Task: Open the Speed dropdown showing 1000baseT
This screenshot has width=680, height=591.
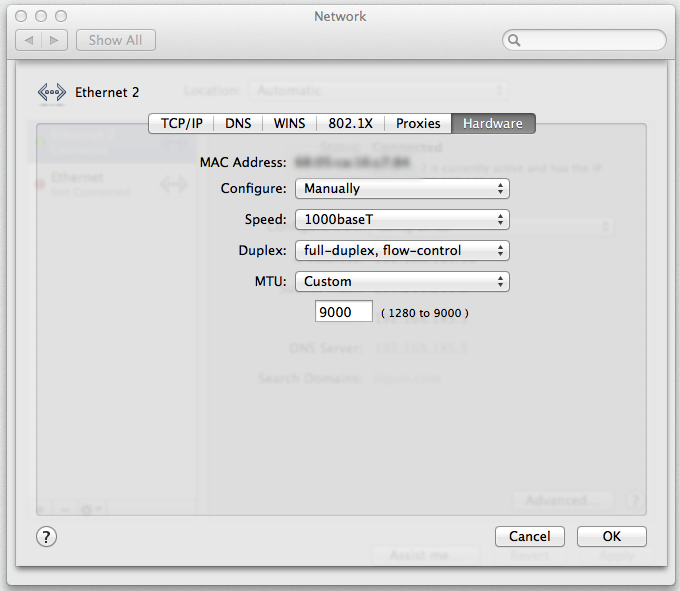Action: (402, 219)
